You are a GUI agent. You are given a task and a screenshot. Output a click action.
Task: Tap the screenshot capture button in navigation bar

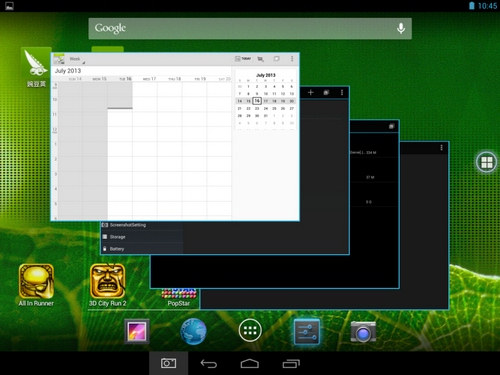click(x=169, y=363)
